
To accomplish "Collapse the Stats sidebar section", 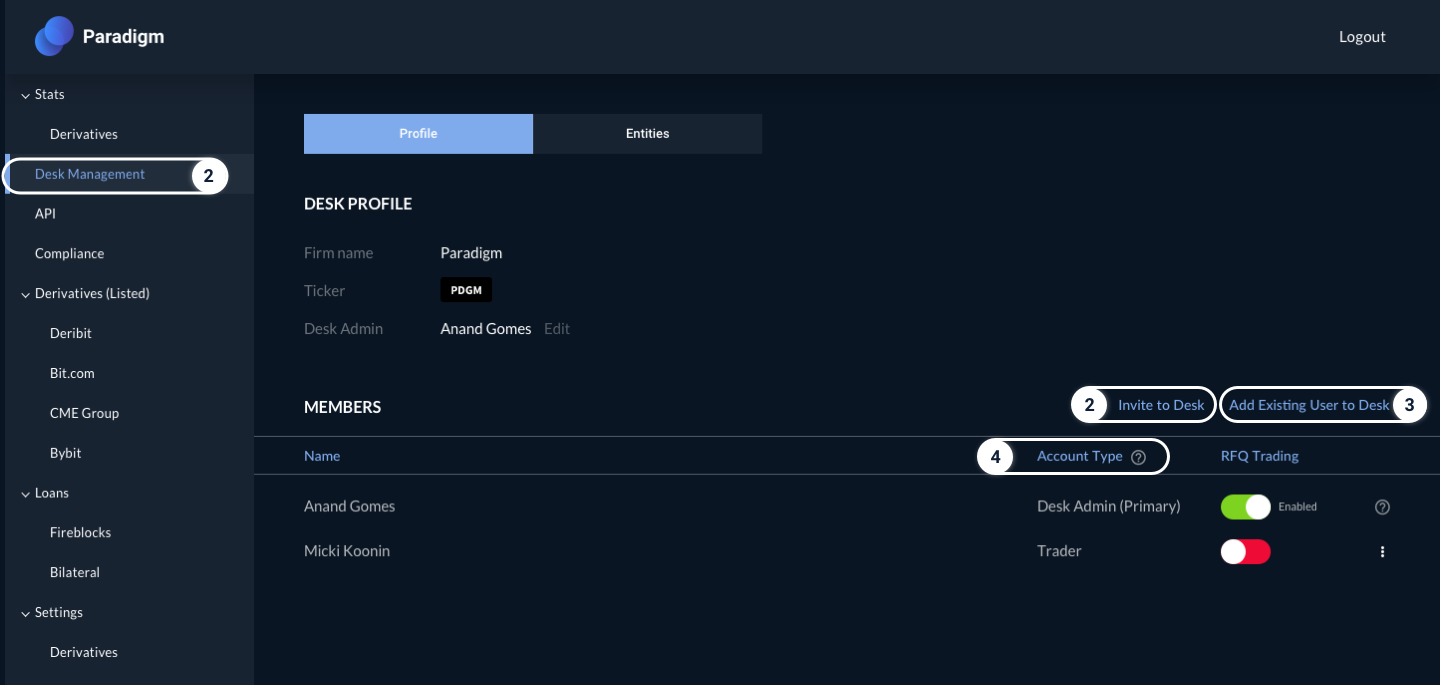I will tap(26, 95).
